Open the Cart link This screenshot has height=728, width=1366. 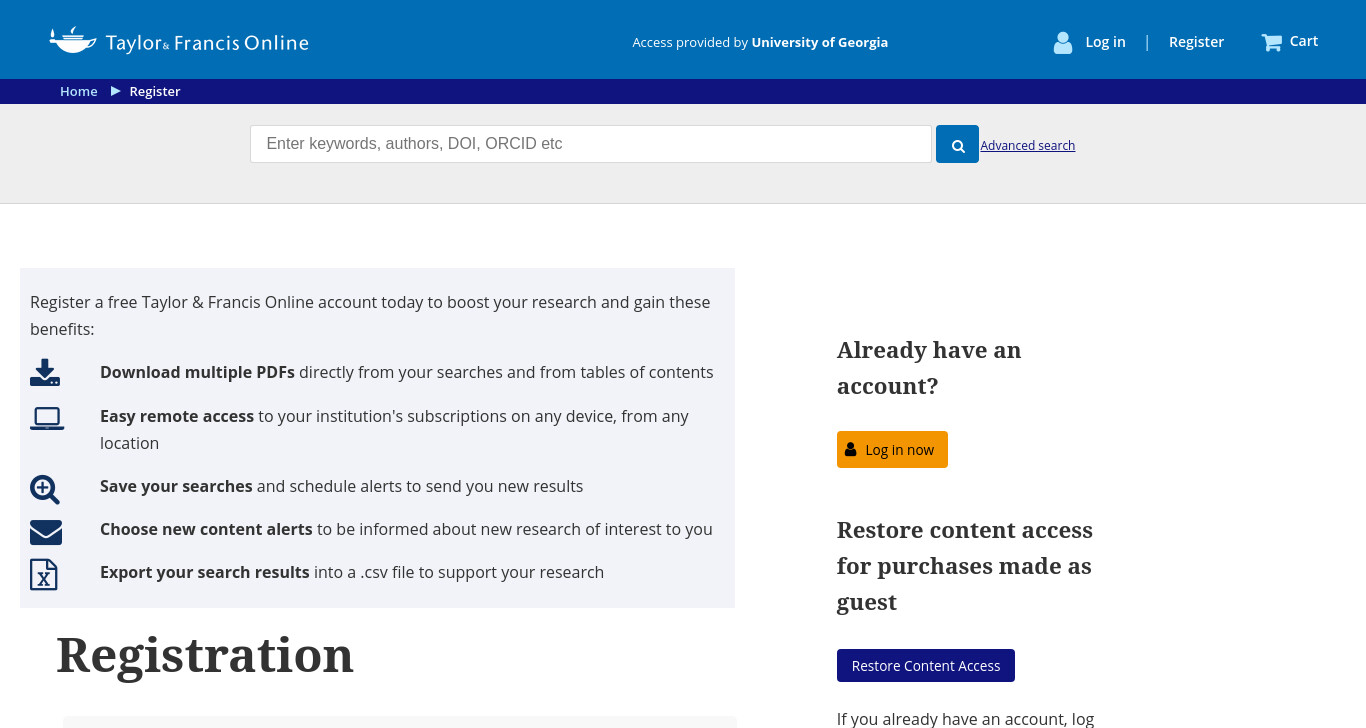[1304, 41]
